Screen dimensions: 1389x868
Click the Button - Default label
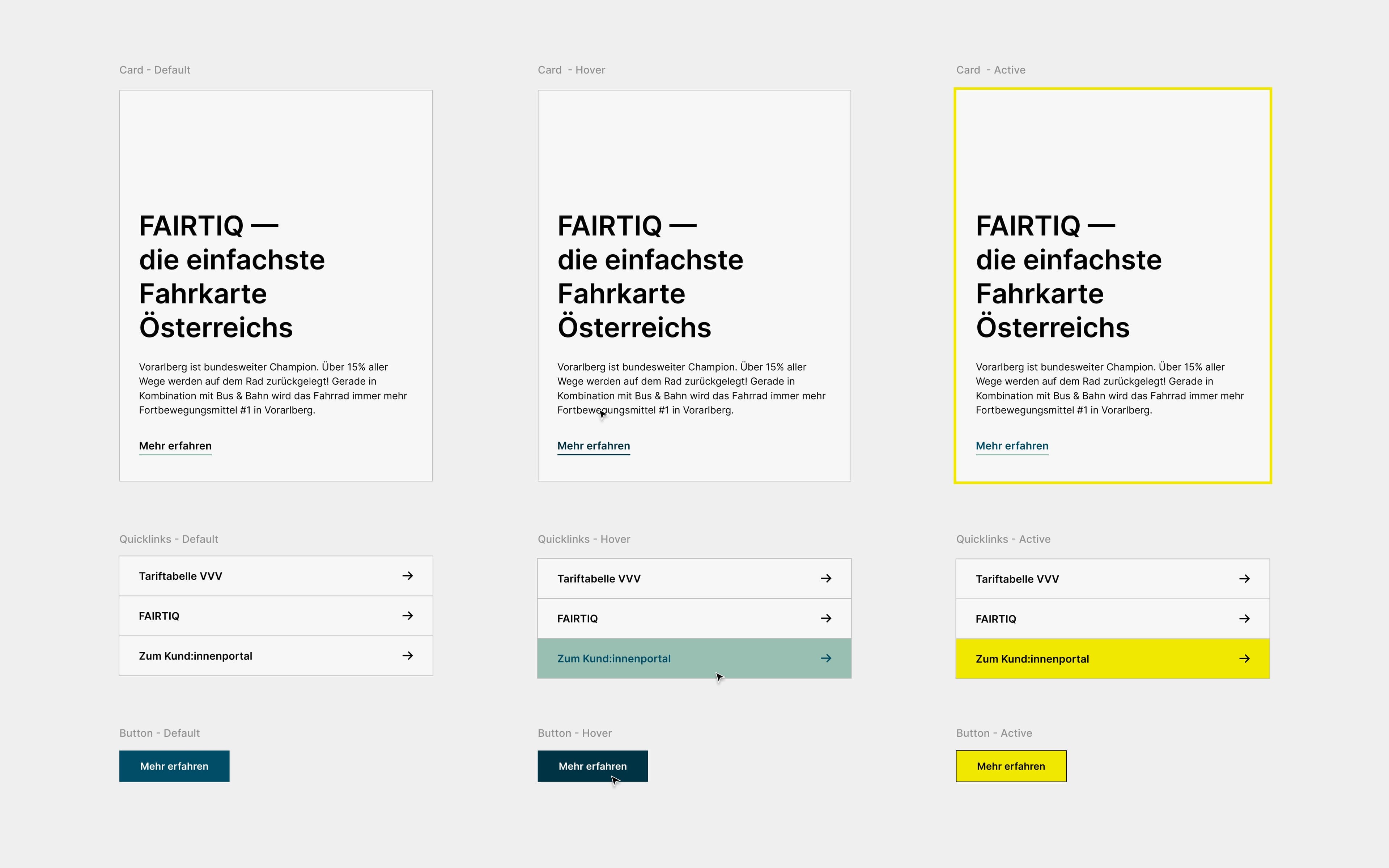tap(160, 733)
